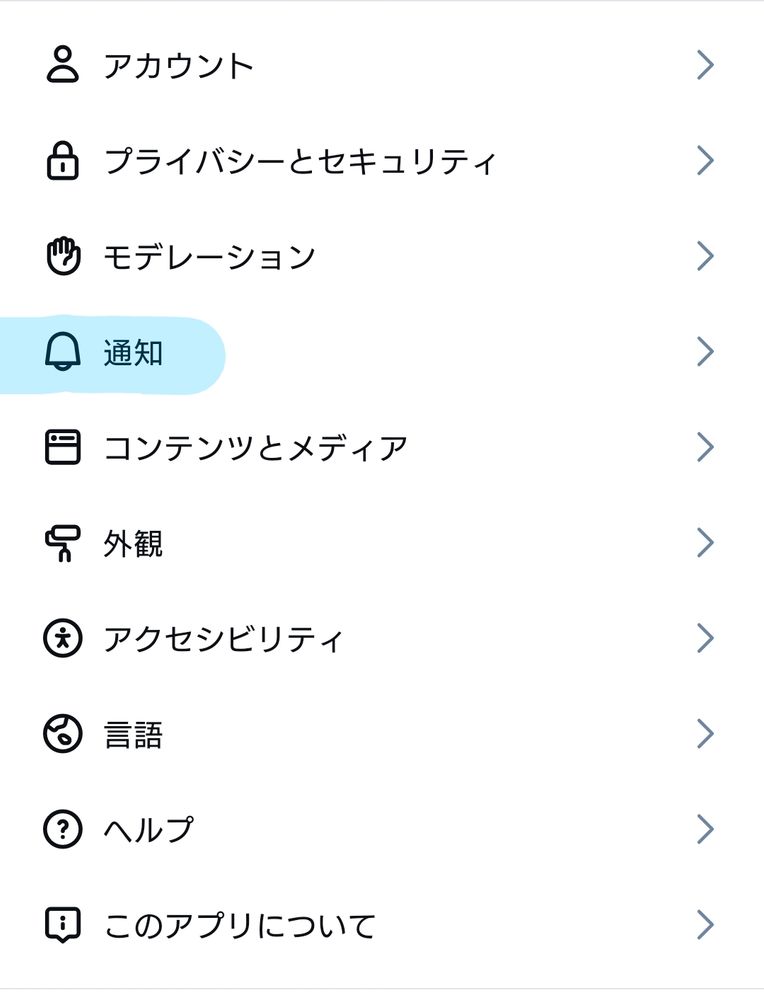
Task: Click the about-this-app info bubble icon
Action: [x=63, y=925]
